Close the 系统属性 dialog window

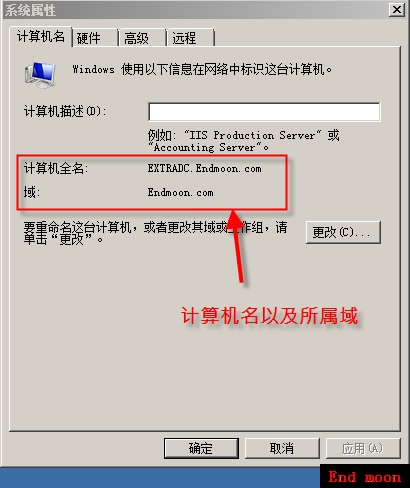coord(396,9)
